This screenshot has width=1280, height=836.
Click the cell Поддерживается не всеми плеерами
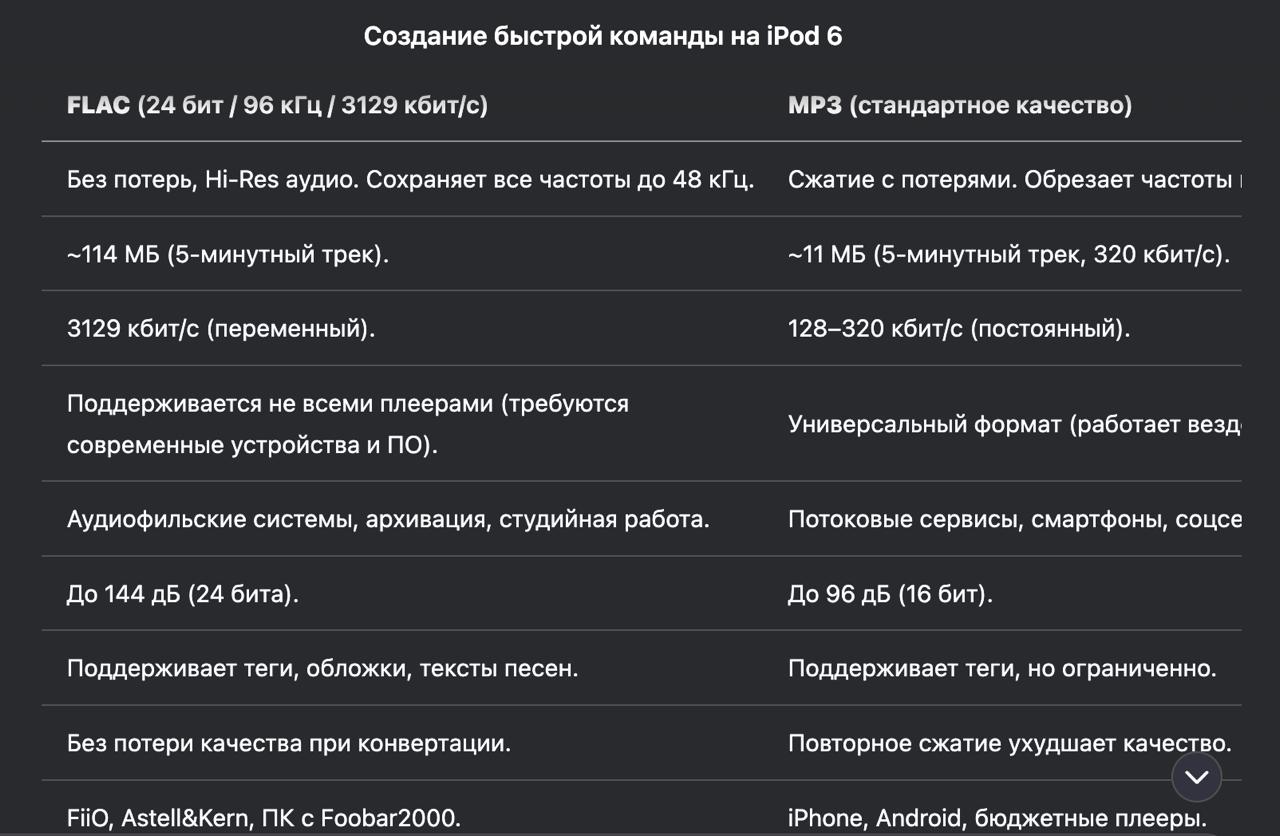348,424
